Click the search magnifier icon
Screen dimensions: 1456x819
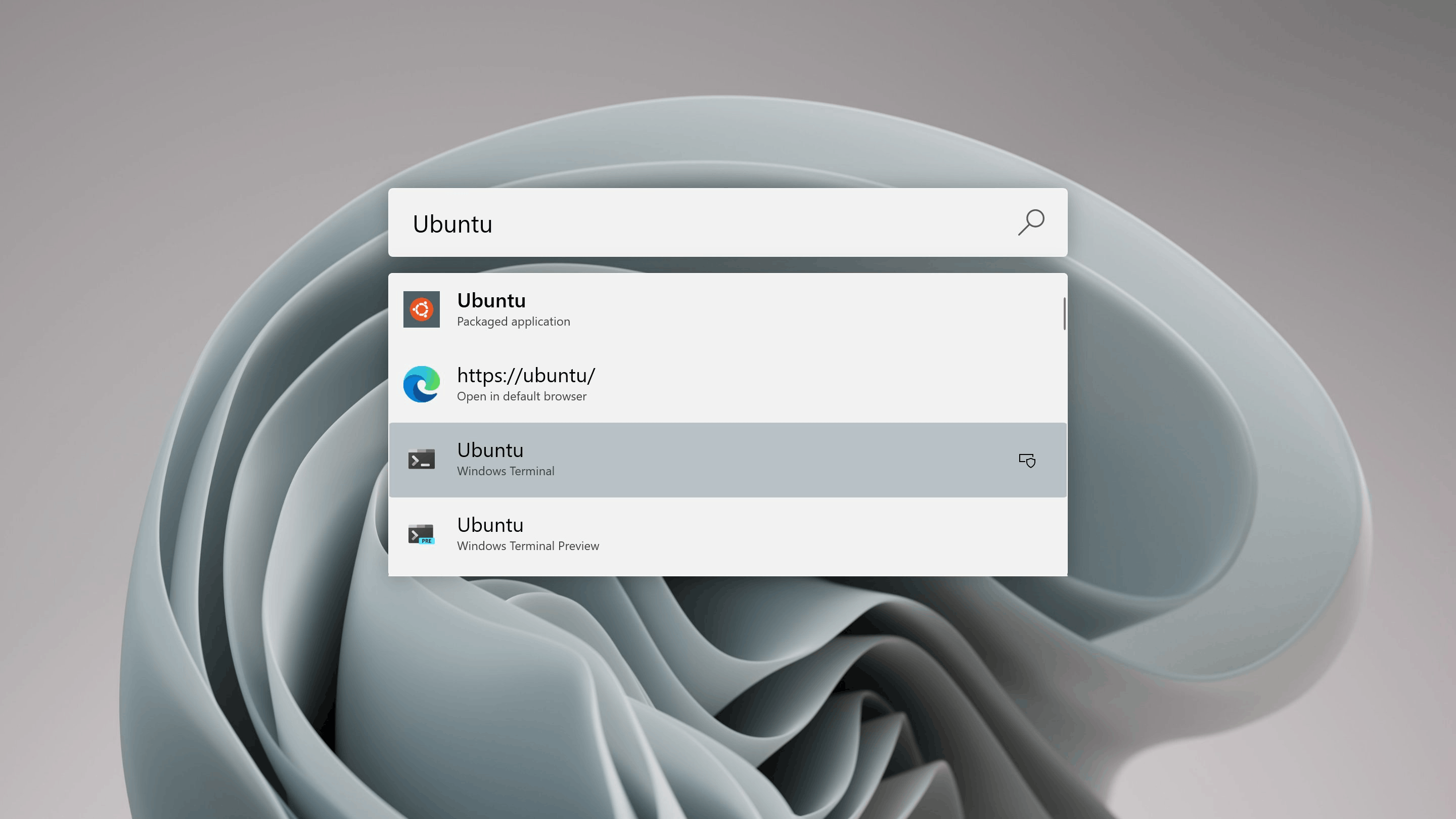pos(1031,222)
